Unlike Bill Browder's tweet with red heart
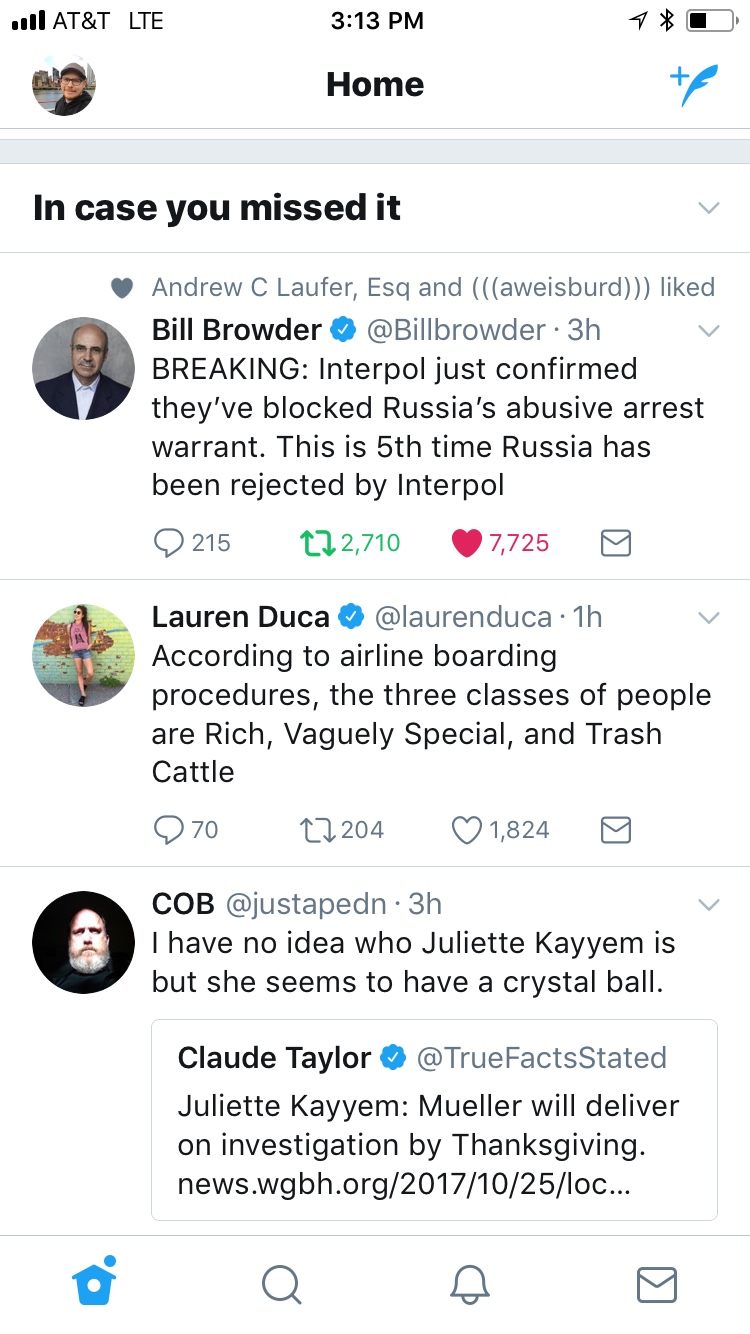 (467, 543)
